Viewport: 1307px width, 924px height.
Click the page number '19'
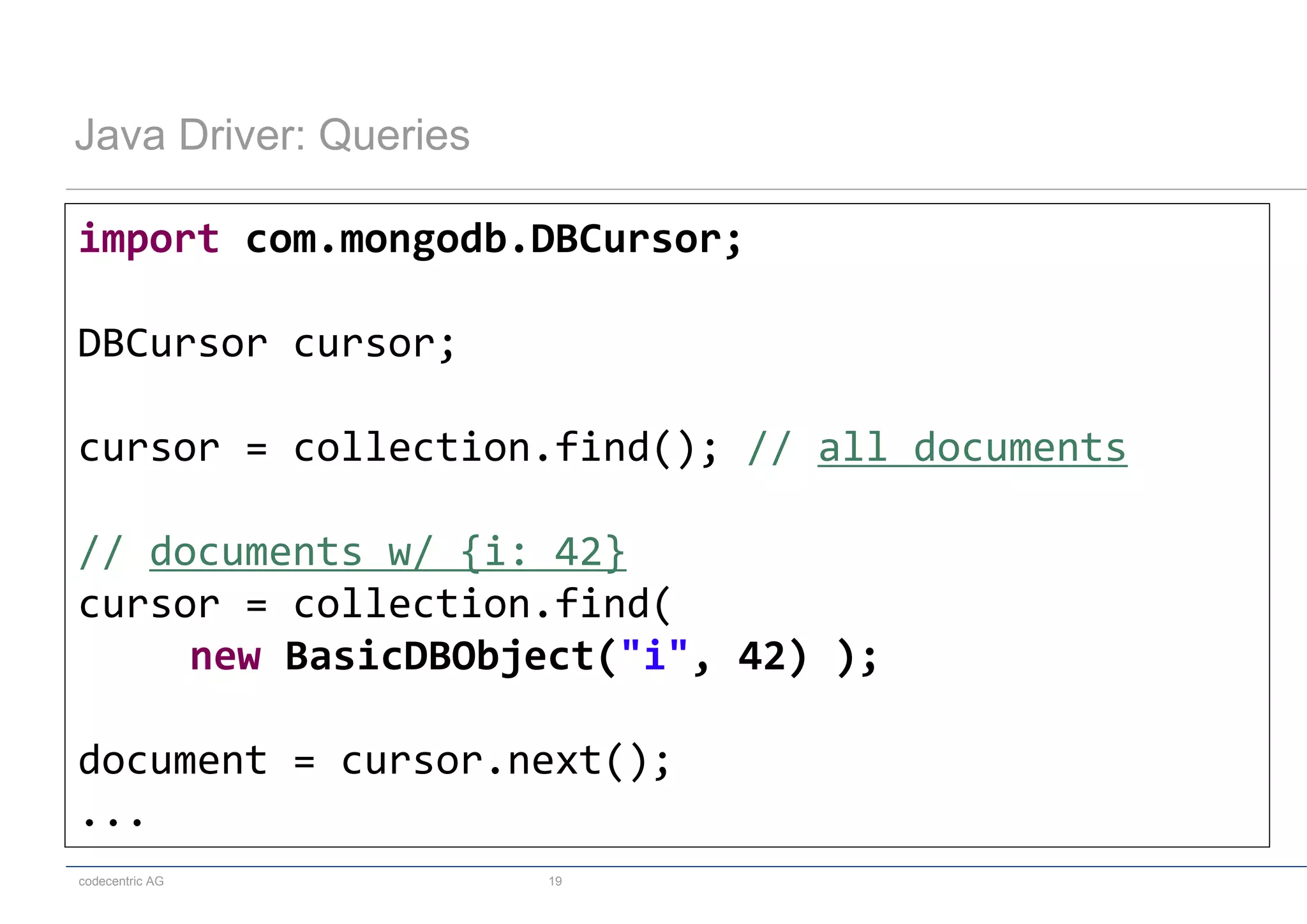point(555,881)
